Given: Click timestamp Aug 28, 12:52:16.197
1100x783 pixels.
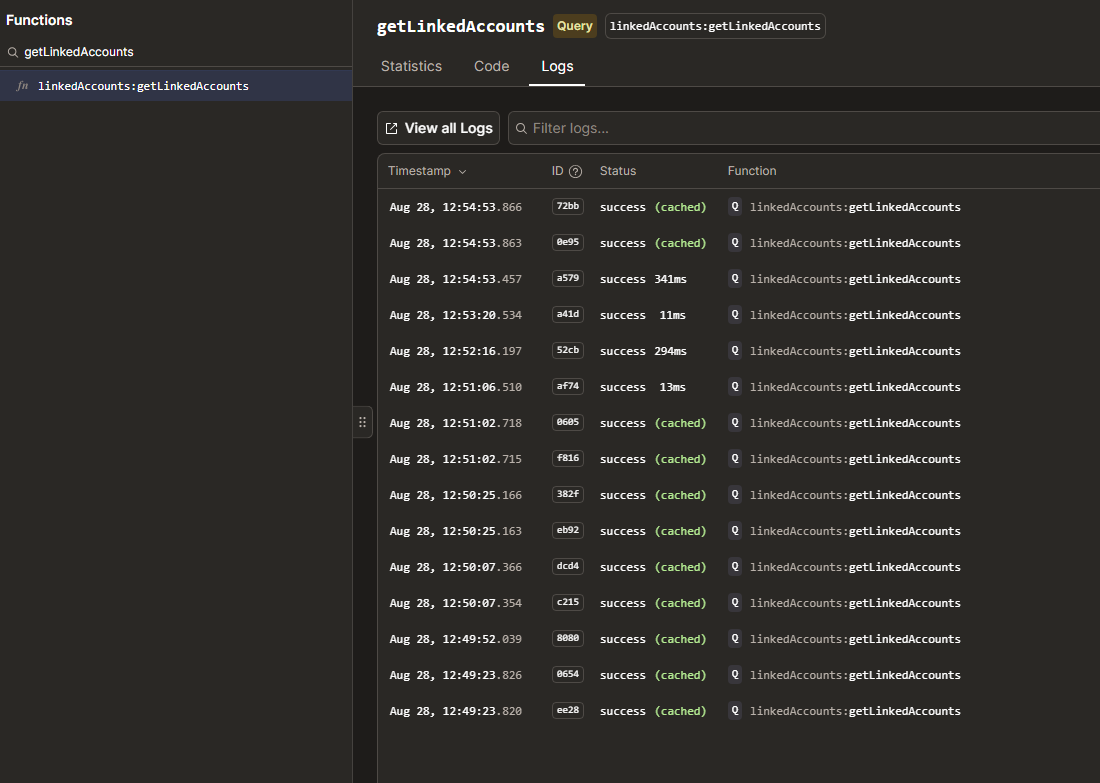Looking at the screenshot, I should click(x=456, y=352).
